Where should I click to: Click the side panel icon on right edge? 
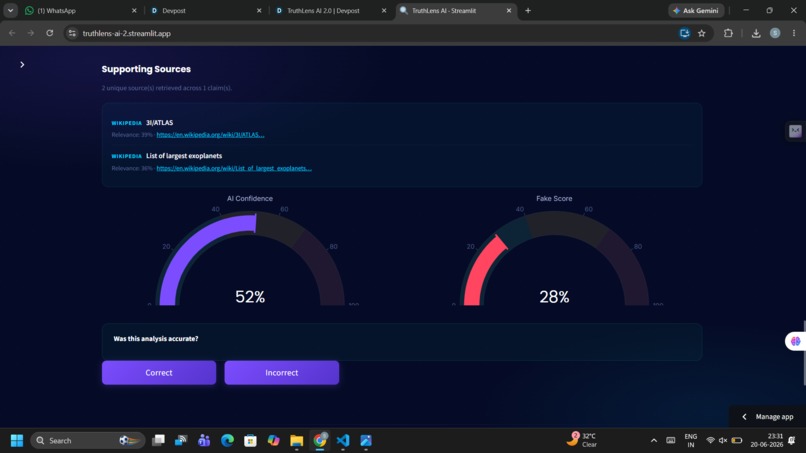pos(795,131)
